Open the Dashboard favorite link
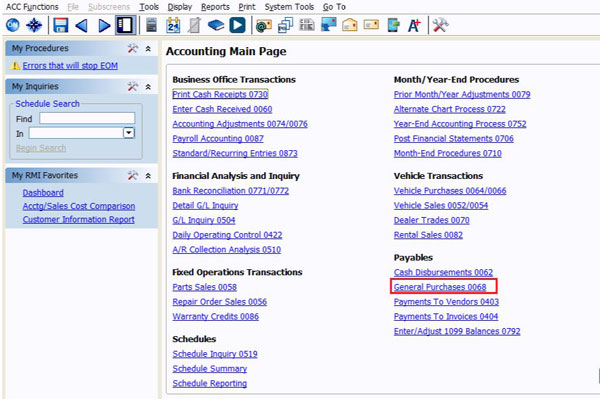The image size is (600, 400). (43, 193)
